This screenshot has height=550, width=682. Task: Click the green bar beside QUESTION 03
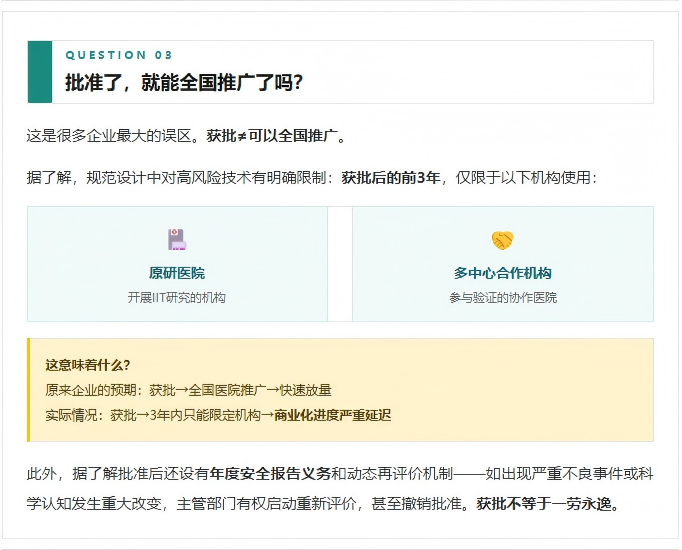[39, 72]
